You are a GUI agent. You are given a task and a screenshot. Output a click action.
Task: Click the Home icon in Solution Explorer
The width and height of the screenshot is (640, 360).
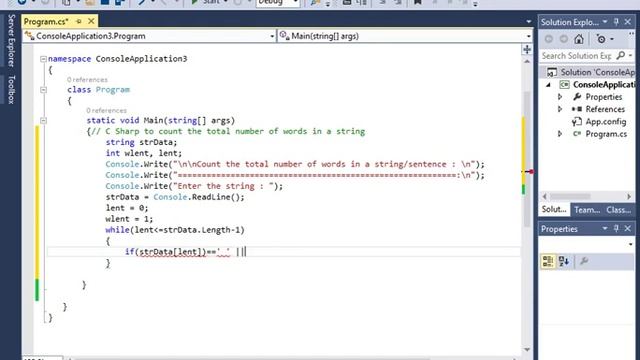pos(578,39)
